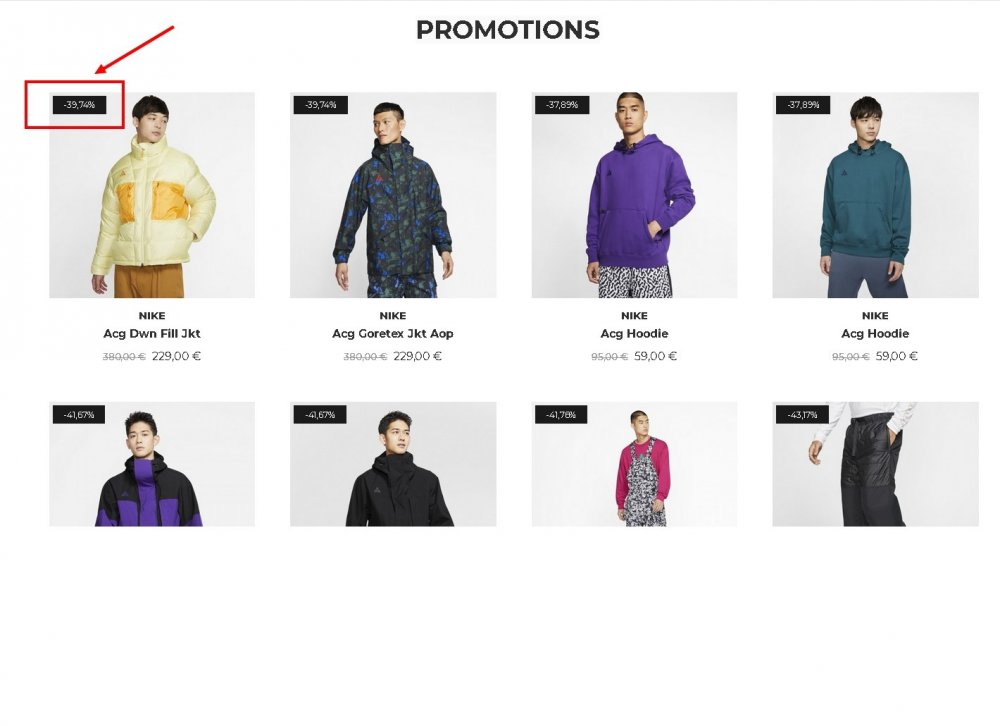This screenshot has height=726, width=1000.
Task: Click the -41,78% discount badge on overalls
Action: pyautogui.click(x=561, y=415)
